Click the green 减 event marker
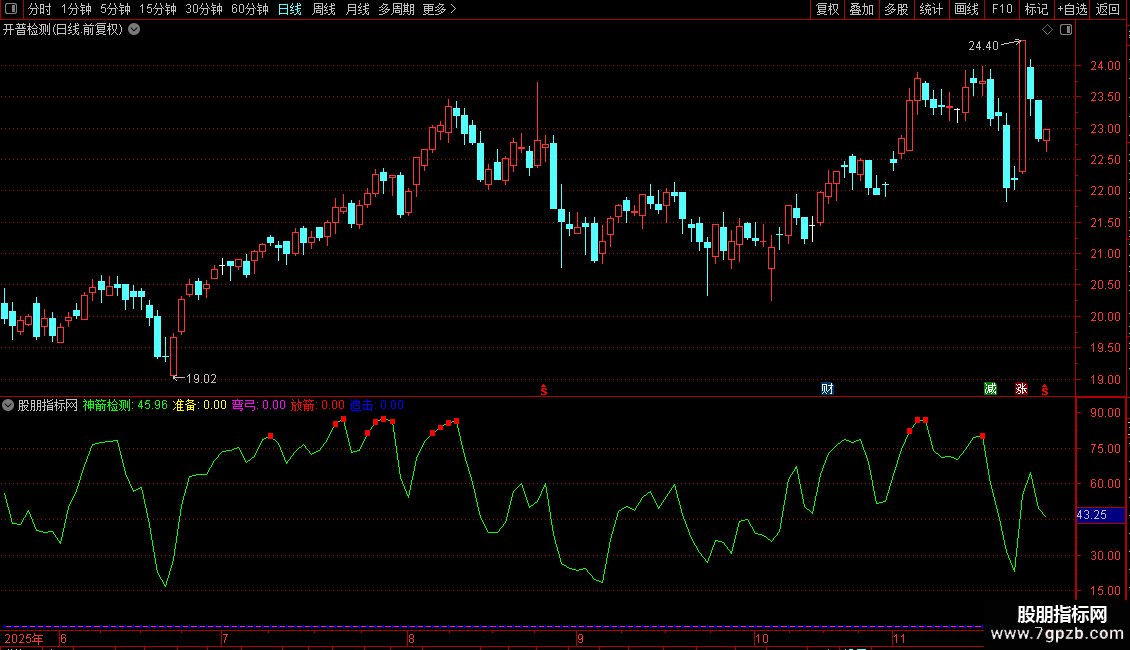Image resolution: width=1130 pixels, height=650 pixels. pos(991,389)
